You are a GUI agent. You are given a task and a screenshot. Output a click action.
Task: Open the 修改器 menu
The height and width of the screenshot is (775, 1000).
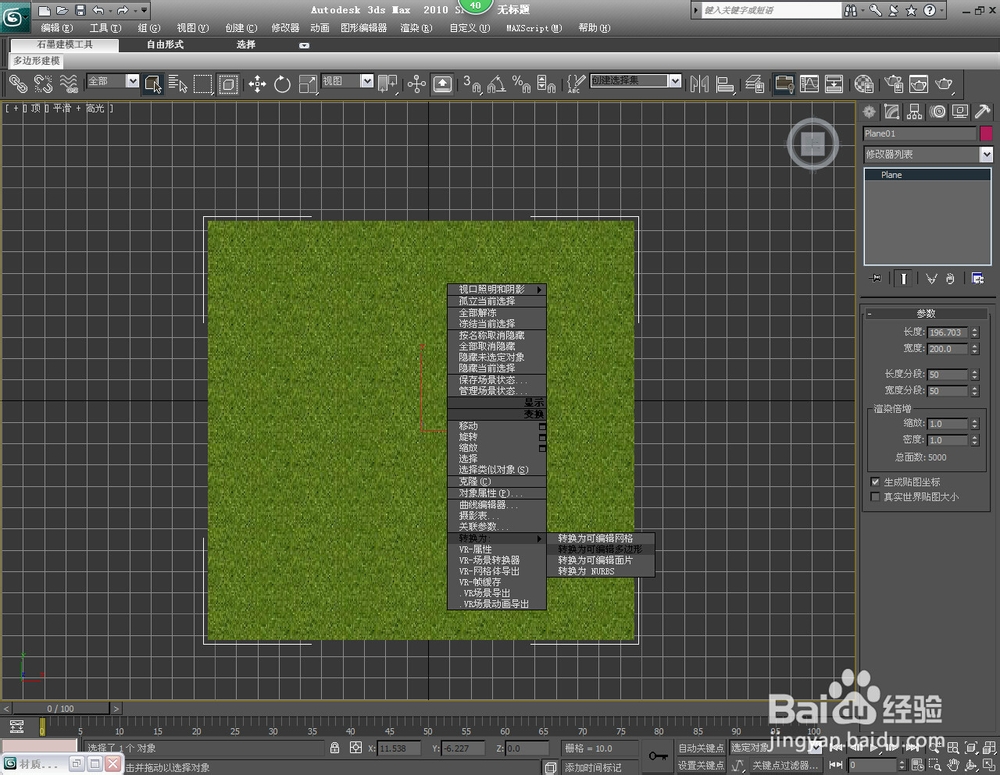coord(285,28)
